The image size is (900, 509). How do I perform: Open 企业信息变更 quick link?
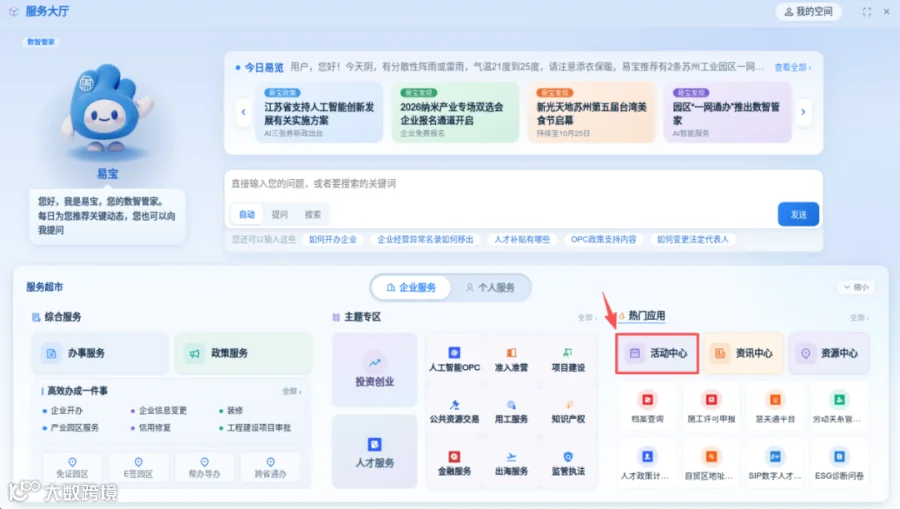[163, 410]
